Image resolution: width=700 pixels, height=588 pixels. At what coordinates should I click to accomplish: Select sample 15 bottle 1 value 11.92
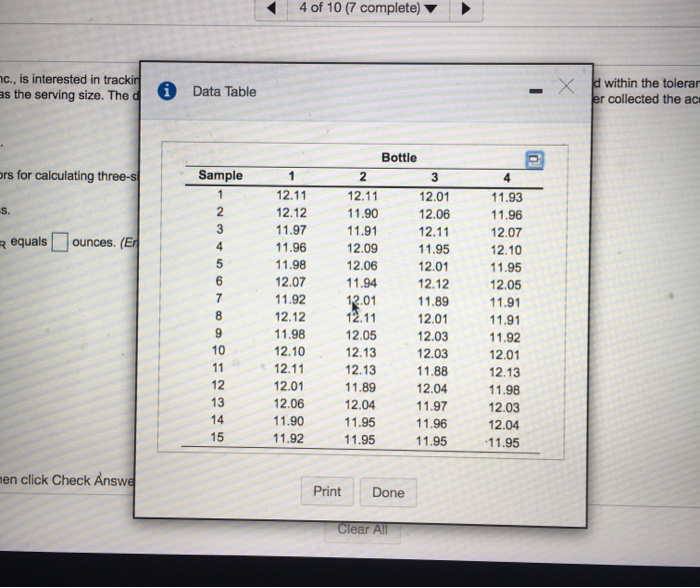click(x=288, y=438)
